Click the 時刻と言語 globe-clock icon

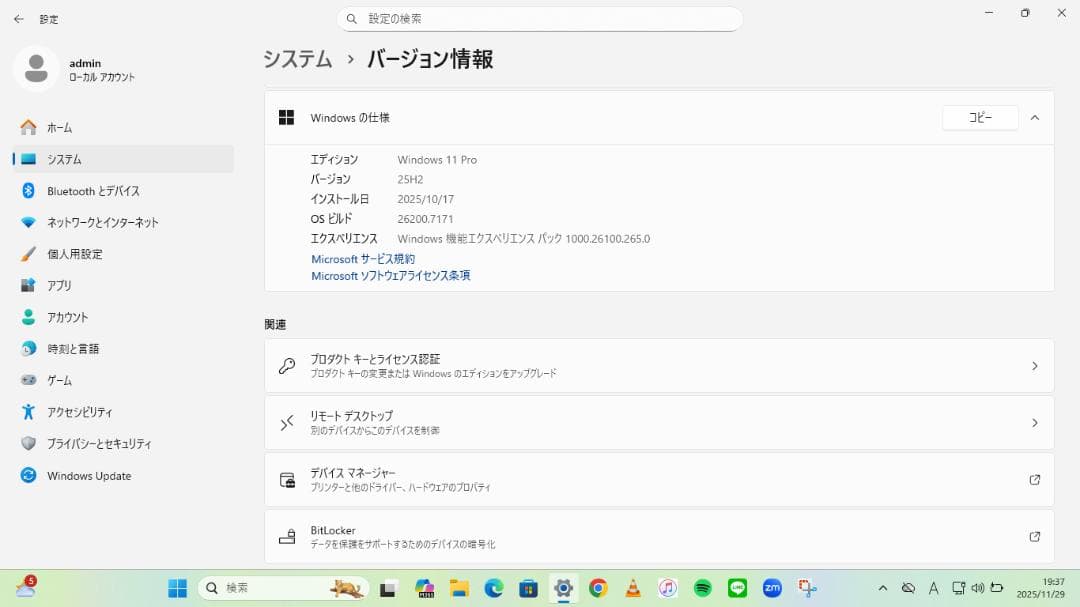point(28,349)
